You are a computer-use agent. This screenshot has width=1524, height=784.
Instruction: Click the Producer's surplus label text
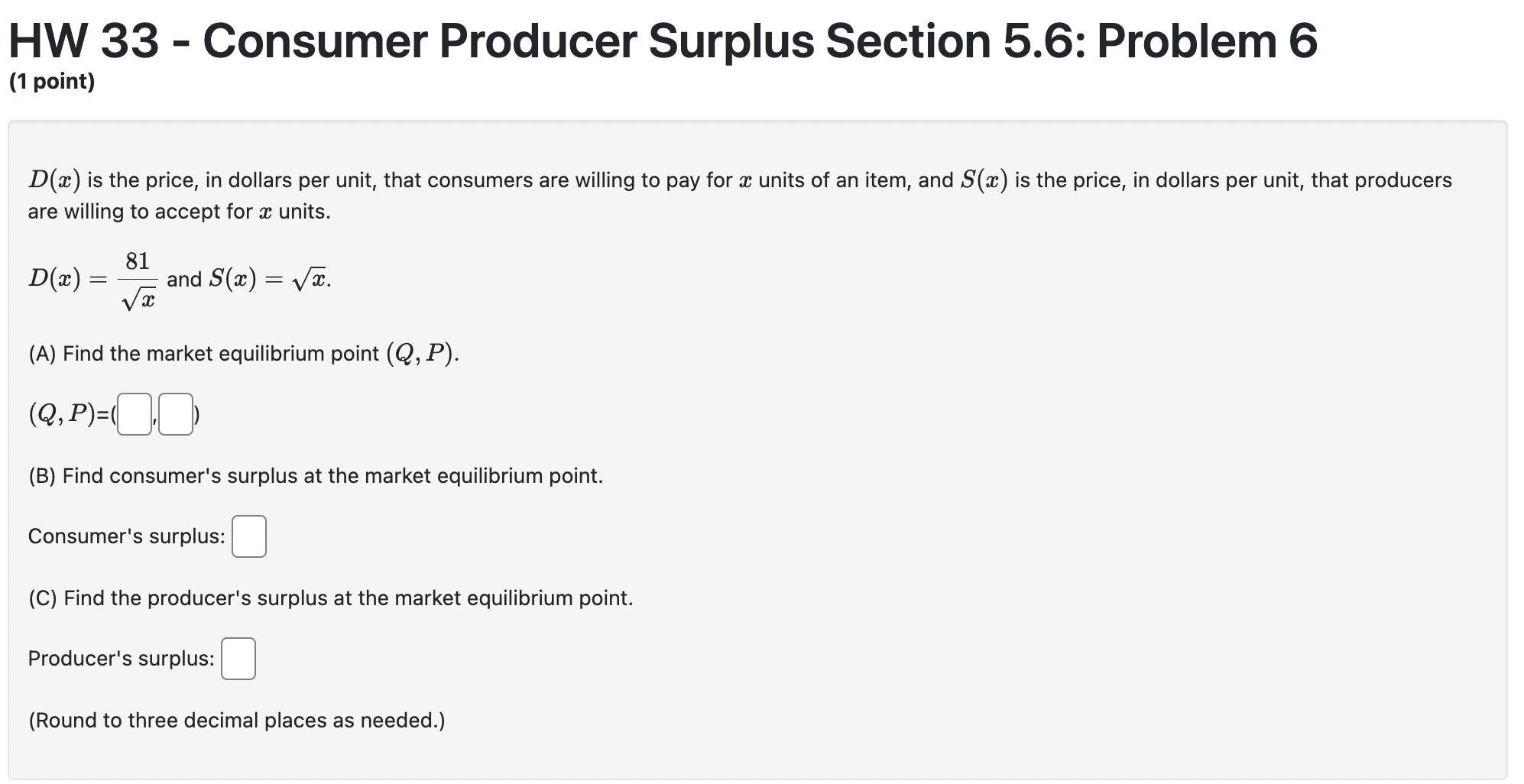pos(119,658)
